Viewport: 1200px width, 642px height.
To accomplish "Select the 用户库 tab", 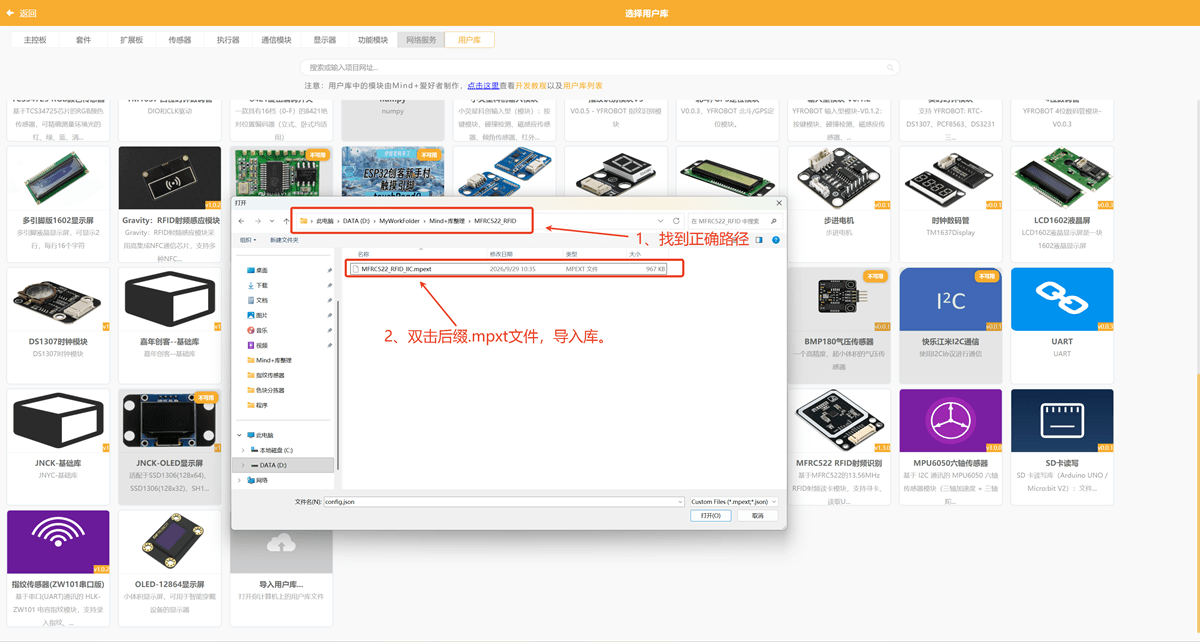I will [469, 40].
